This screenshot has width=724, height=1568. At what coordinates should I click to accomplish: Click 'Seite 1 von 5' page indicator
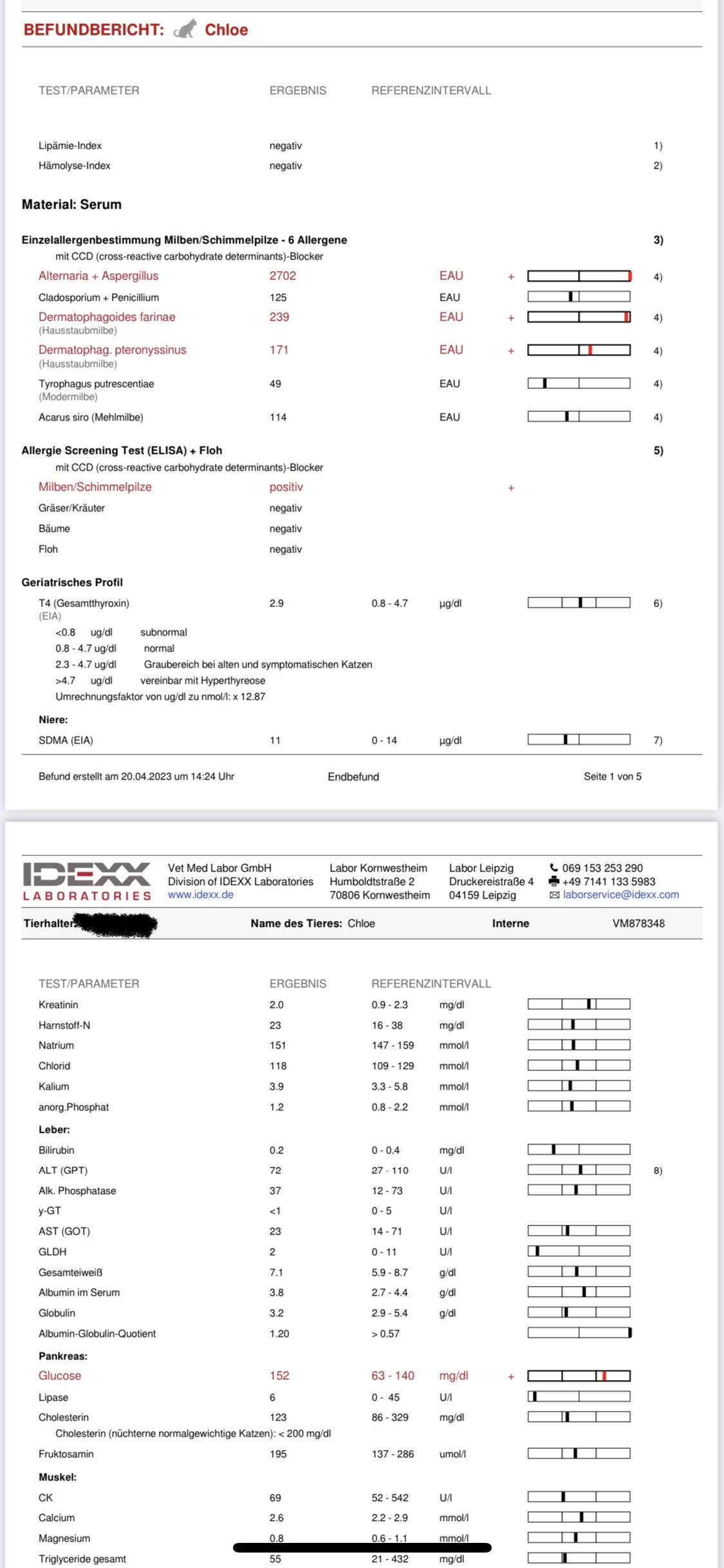(613, 776)
